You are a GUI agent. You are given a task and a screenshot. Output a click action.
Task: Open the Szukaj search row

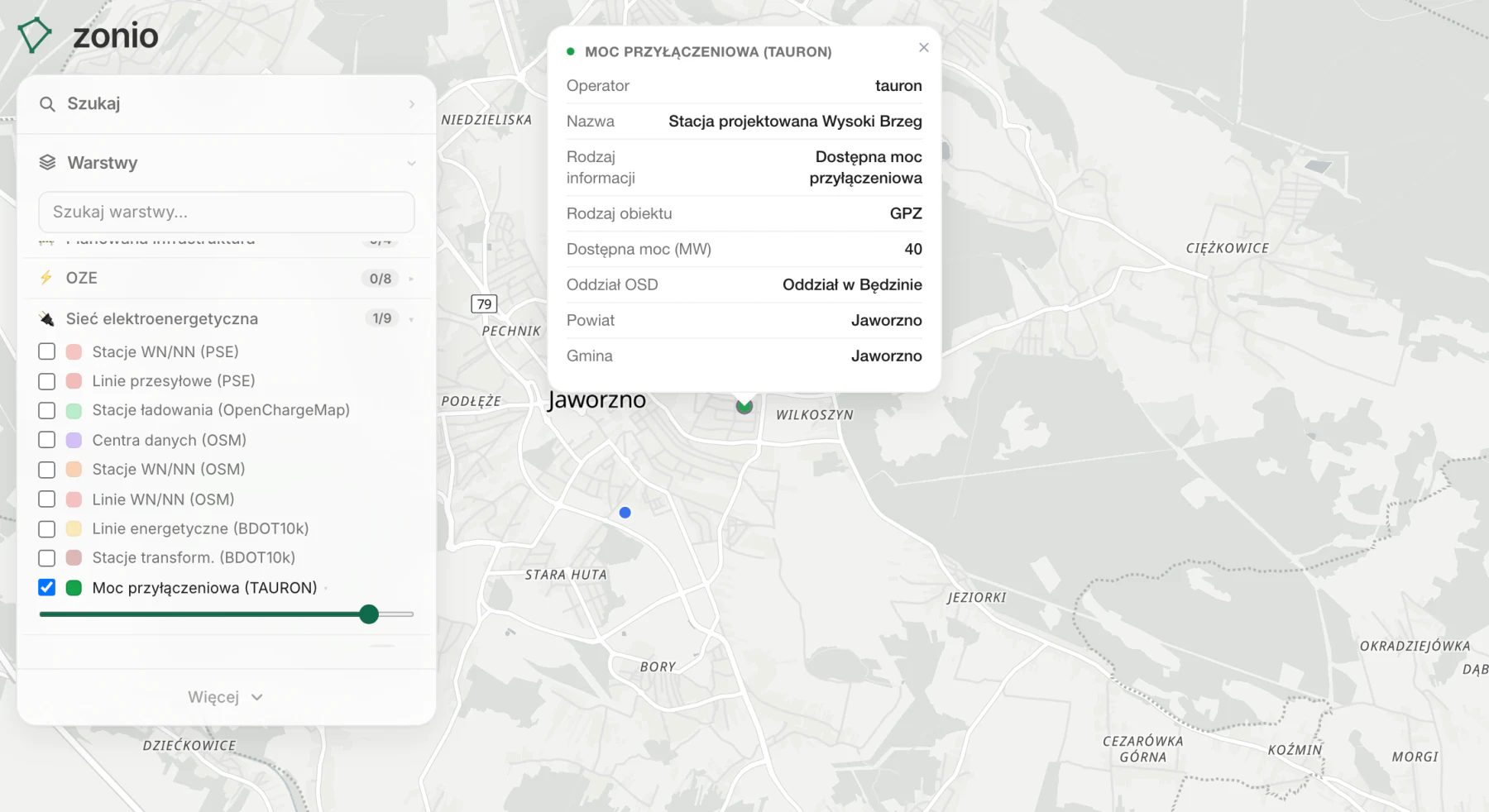point(227,104)
